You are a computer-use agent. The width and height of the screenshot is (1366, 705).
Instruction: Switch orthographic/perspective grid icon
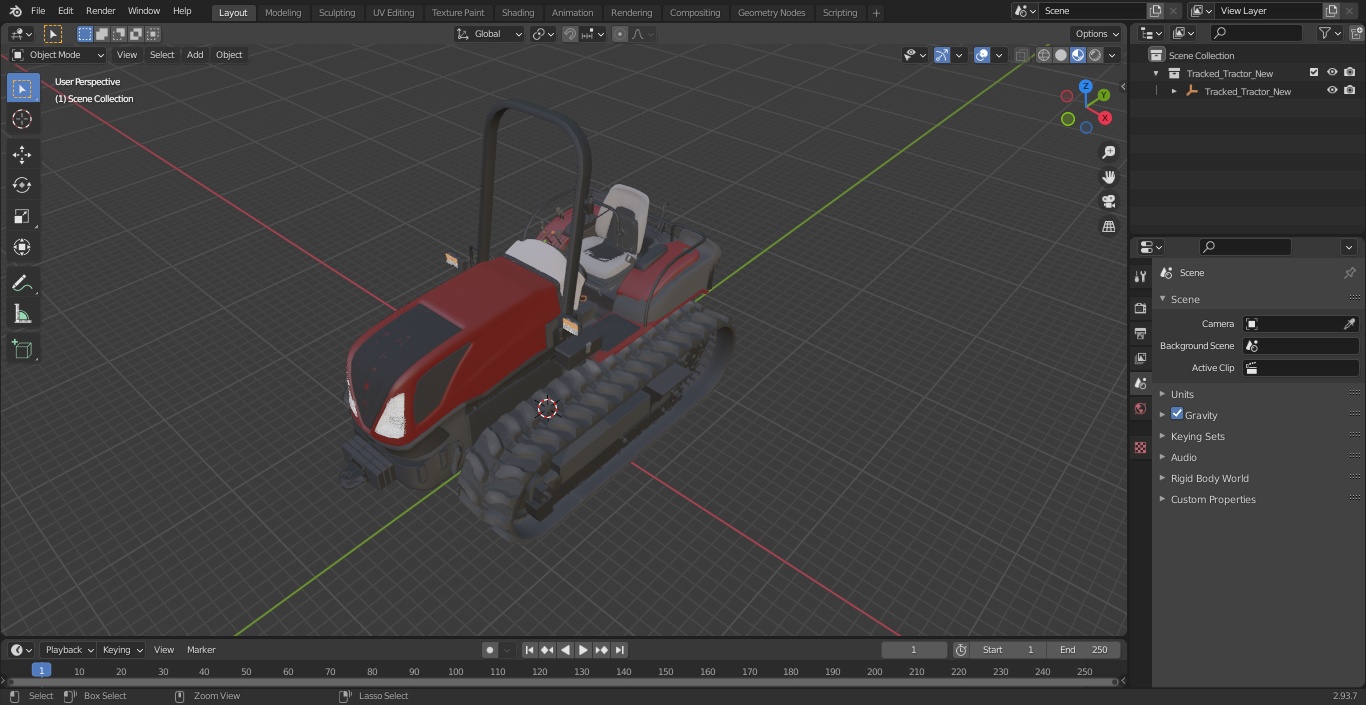point(1108,227)
